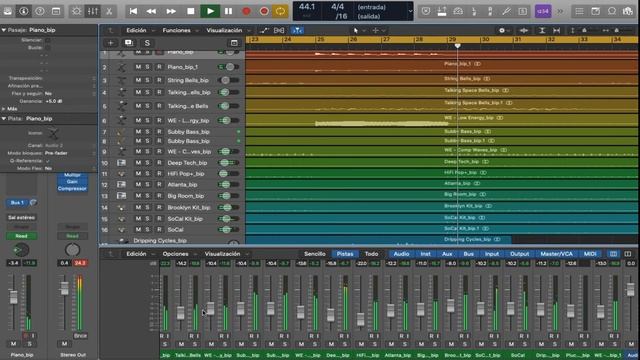Open the secondary Command-click tool menu
Screen dimensions: 640x360
tap(378, 30)
